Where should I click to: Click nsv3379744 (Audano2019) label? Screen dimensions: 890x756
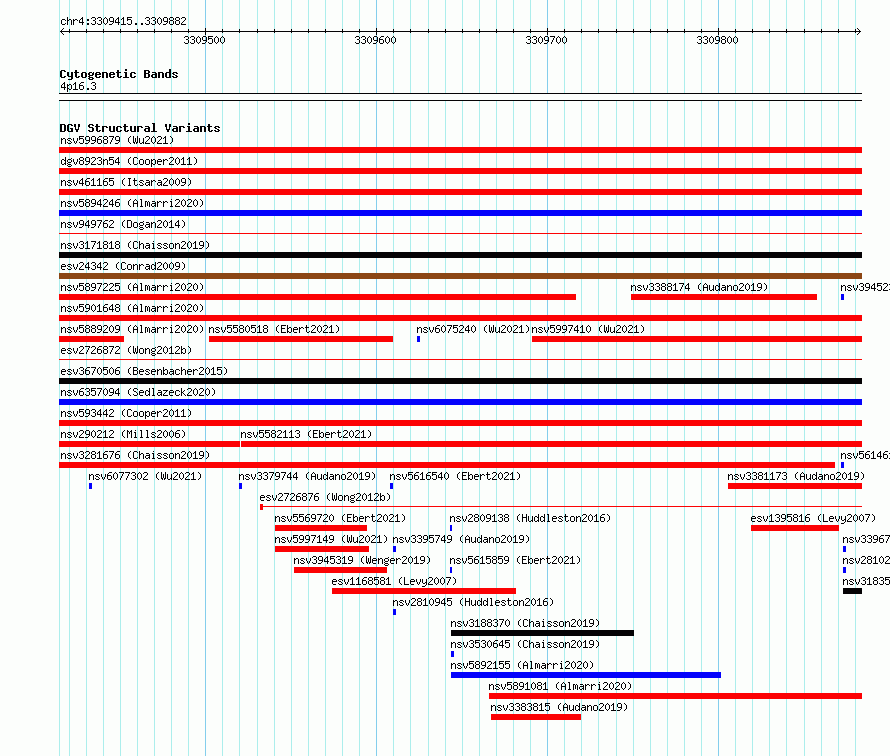(307, 476)
